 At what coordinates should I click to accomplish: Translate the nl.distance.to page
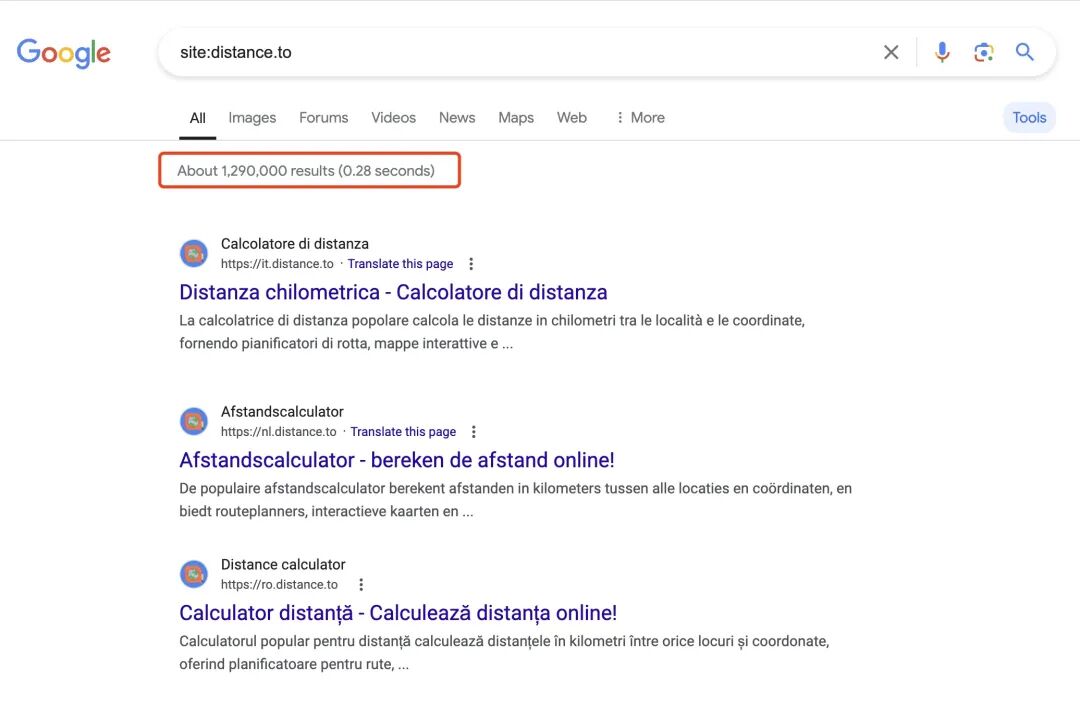[403, 432]
